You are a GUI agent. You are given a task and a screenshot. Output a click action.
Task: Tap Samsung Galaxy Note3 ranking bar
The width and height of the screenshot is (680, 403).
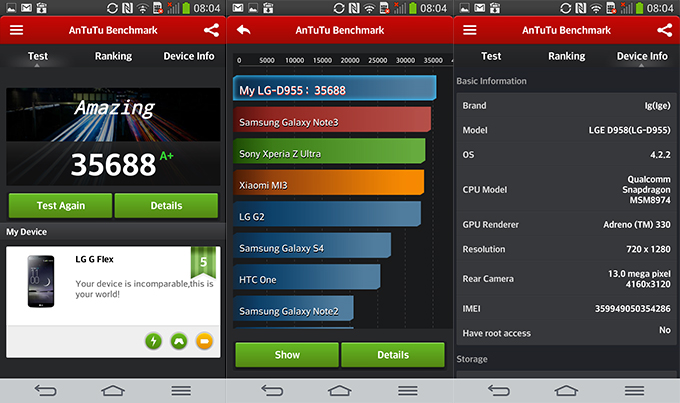point(332,120)
